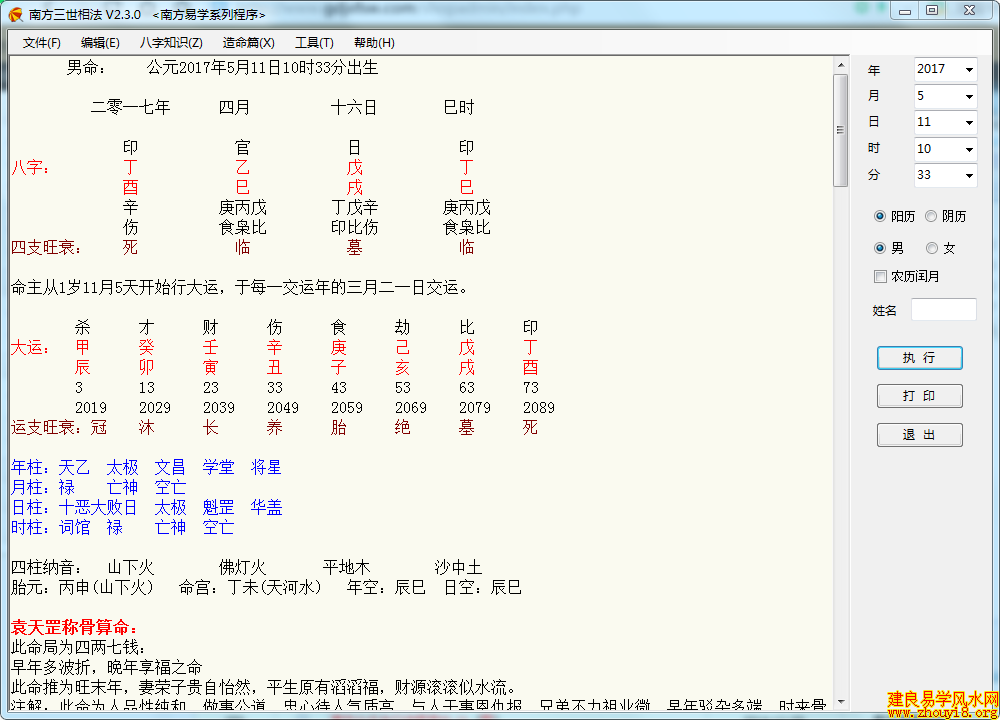The height and width of the screenshot is (720, 1000).
Task: Click the app icon in the title bar
Action: click(x=15, y=15)
